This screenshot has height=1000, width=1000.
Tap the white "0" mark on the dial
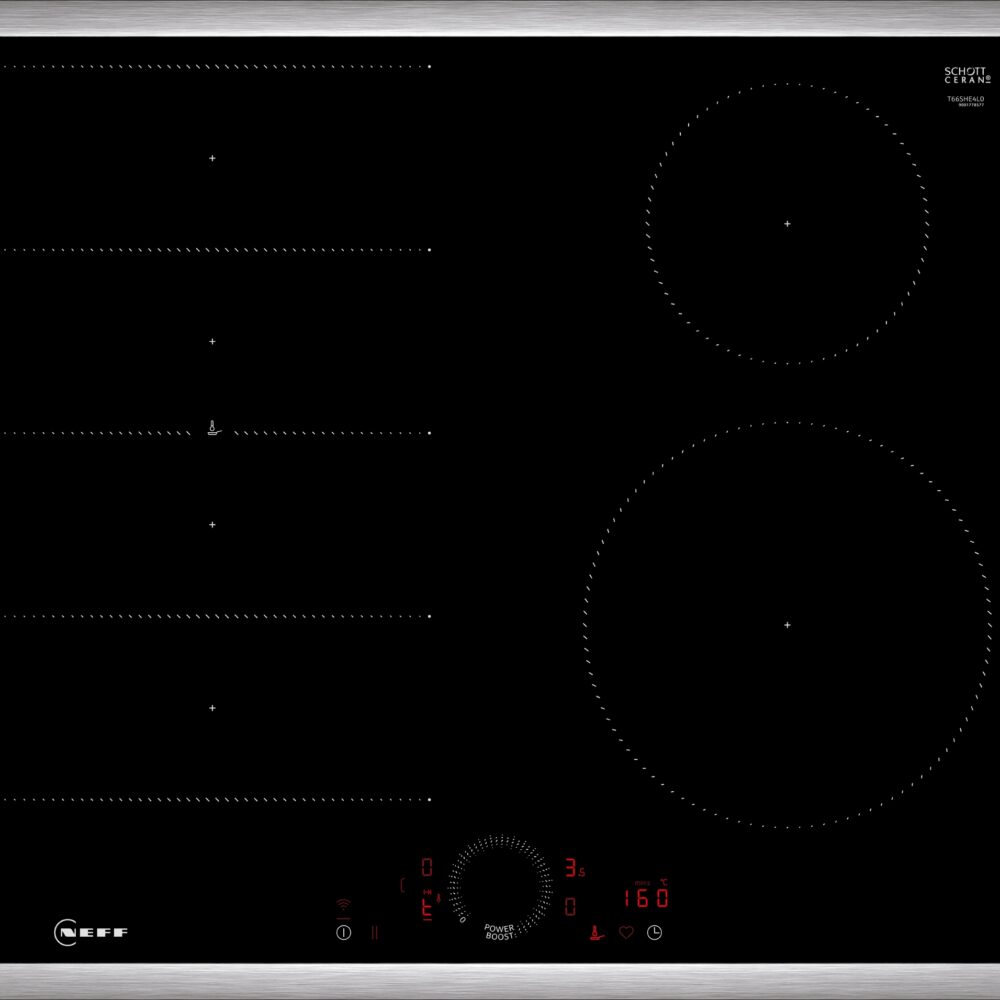click(x=462, y=919)
